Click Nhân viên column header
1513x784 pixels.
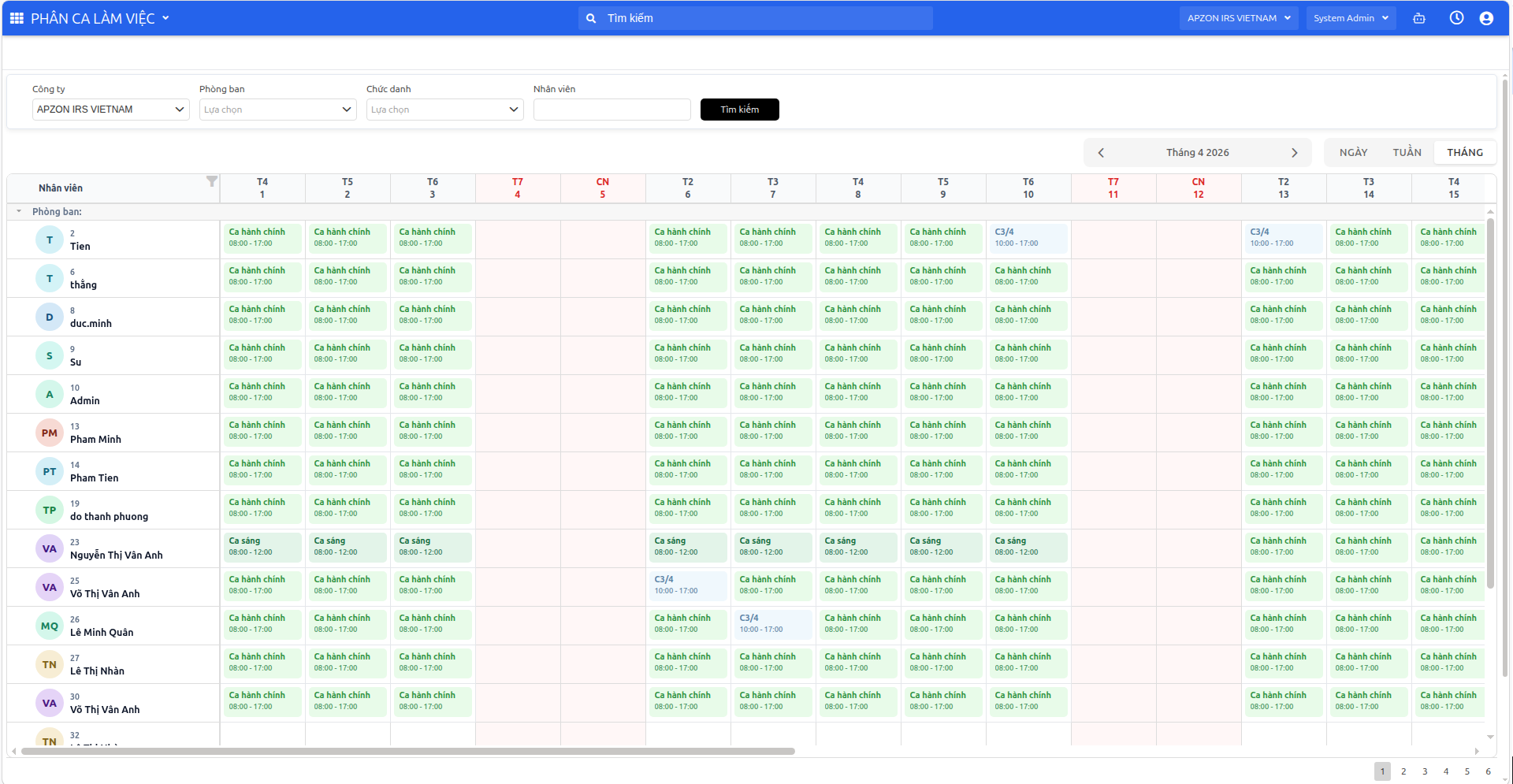click(113, 188)
